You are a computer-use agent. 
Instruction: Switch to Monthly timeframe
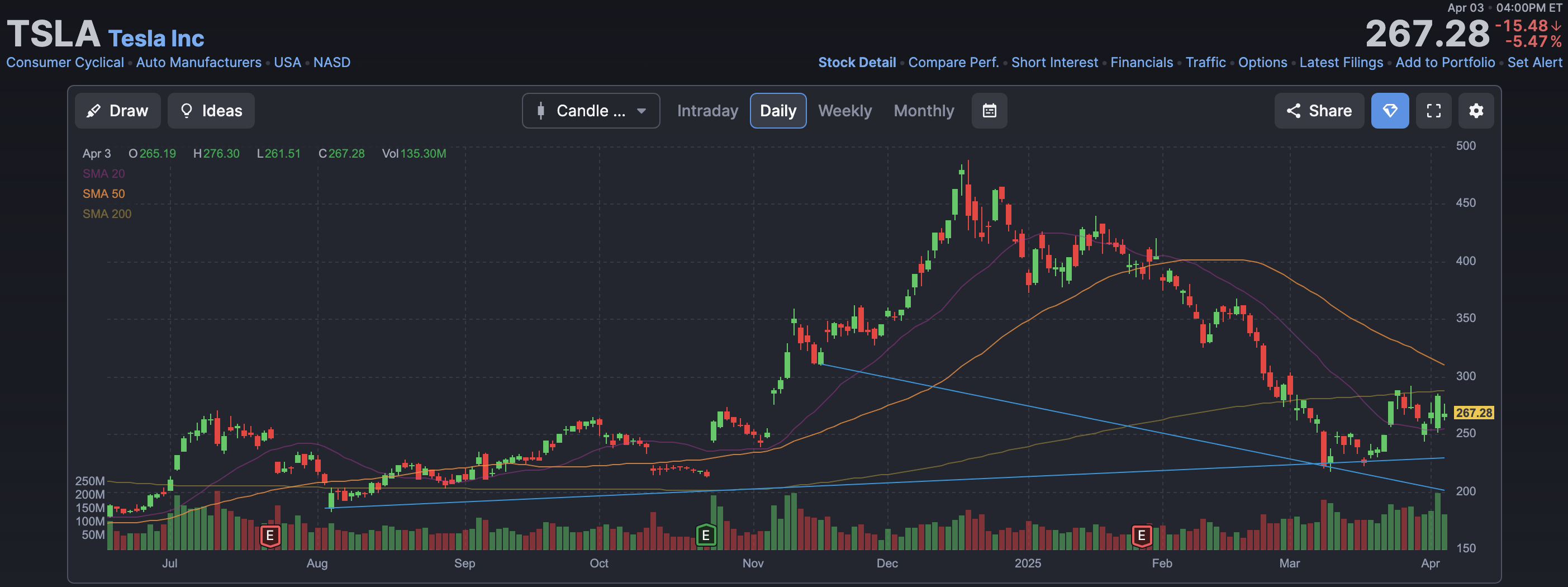tap(923, 111)
